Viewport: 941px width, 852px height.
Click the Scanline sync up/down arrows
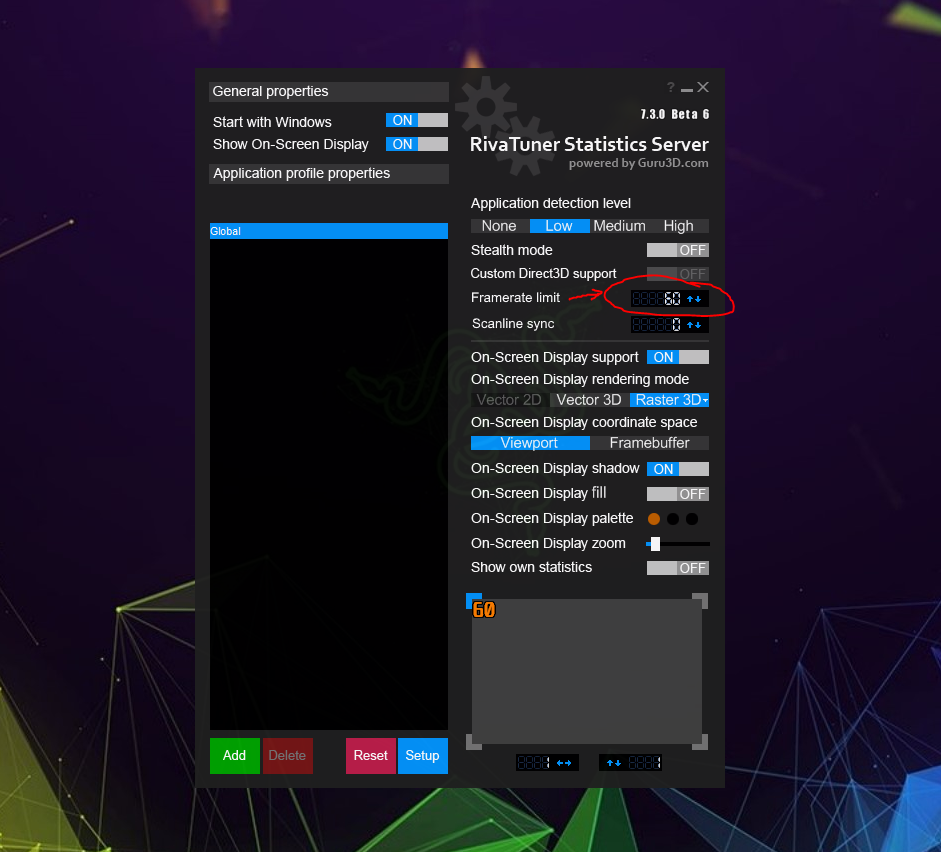(x=694, y=325)
